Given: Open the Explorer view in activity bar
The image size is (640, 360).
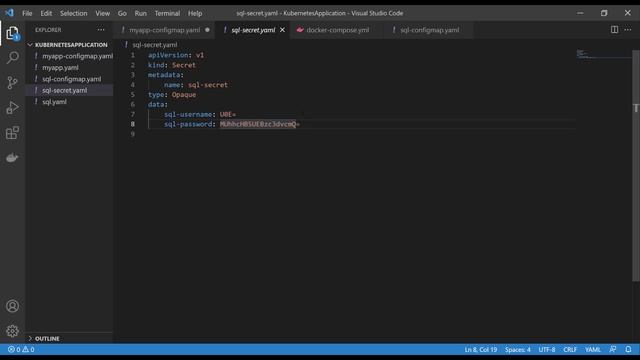Looking at the screenshot, I should 12,33.
